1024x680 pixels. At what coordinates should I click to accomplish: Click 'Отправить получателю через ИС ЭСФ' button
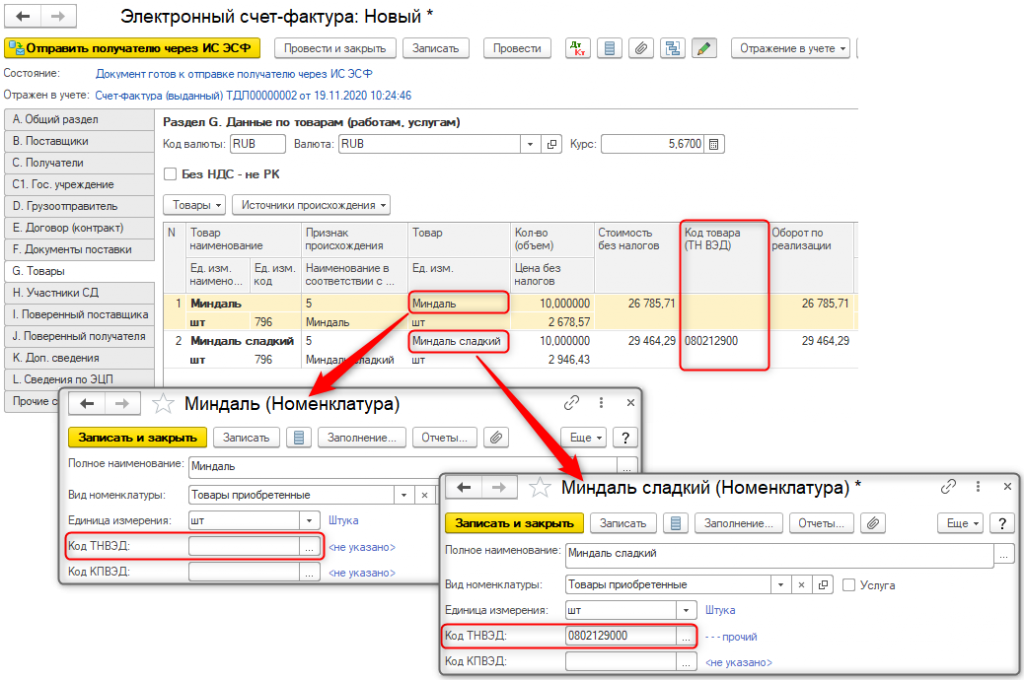pos(132,48)
